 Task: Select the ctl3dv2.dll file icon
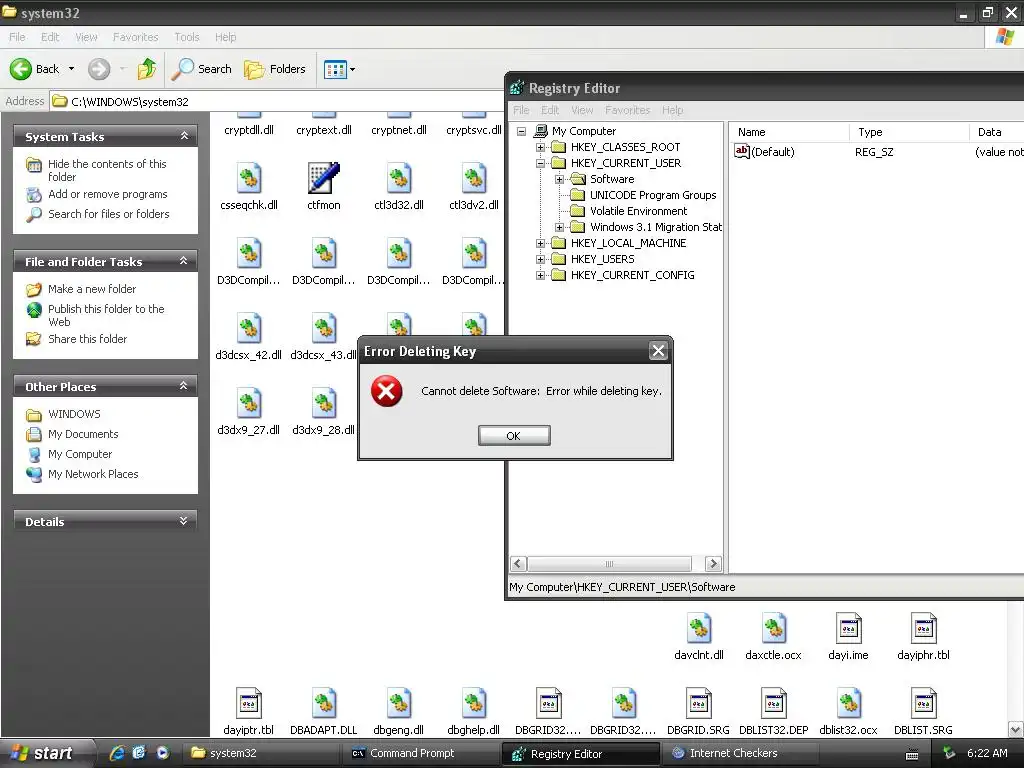[x=474, y=178]
